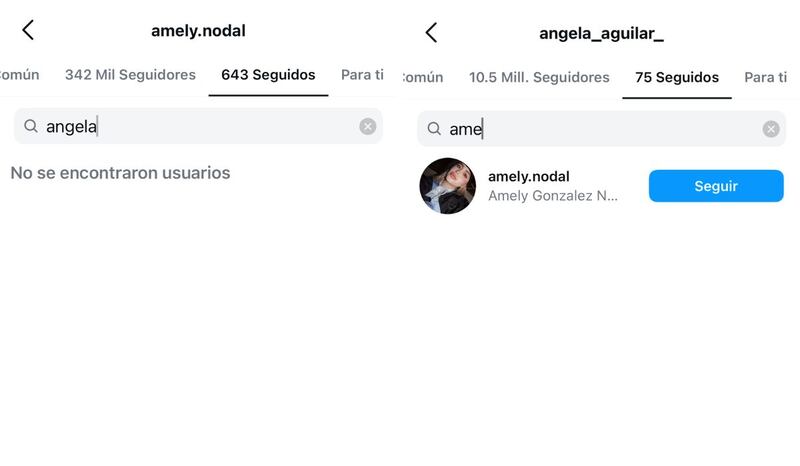
Task: Open Para ti tab under angela_aguilar_
Action: point(765,77)
